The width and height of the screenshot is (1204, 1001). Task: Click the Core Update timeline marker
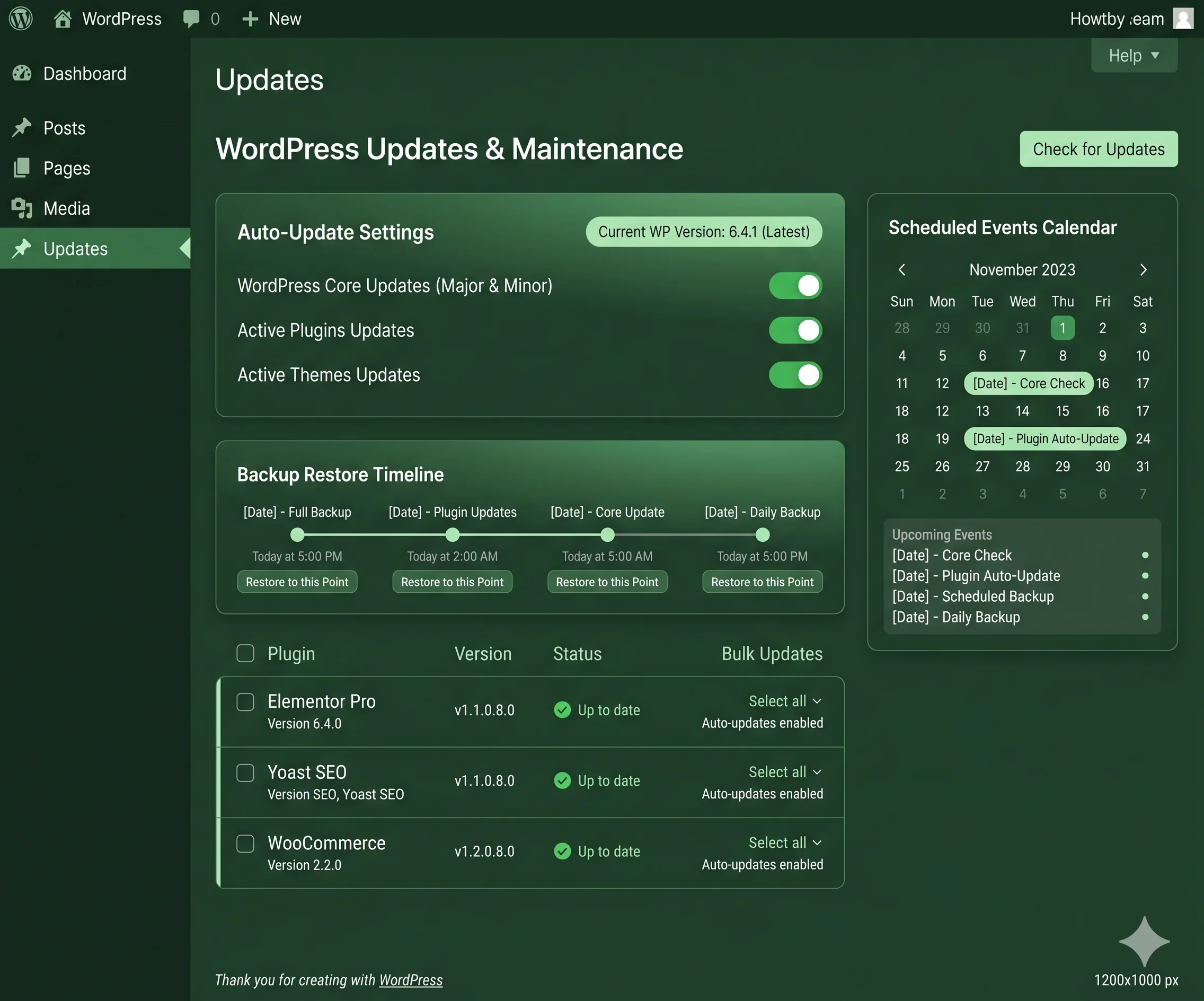click(x=607, y=534)
